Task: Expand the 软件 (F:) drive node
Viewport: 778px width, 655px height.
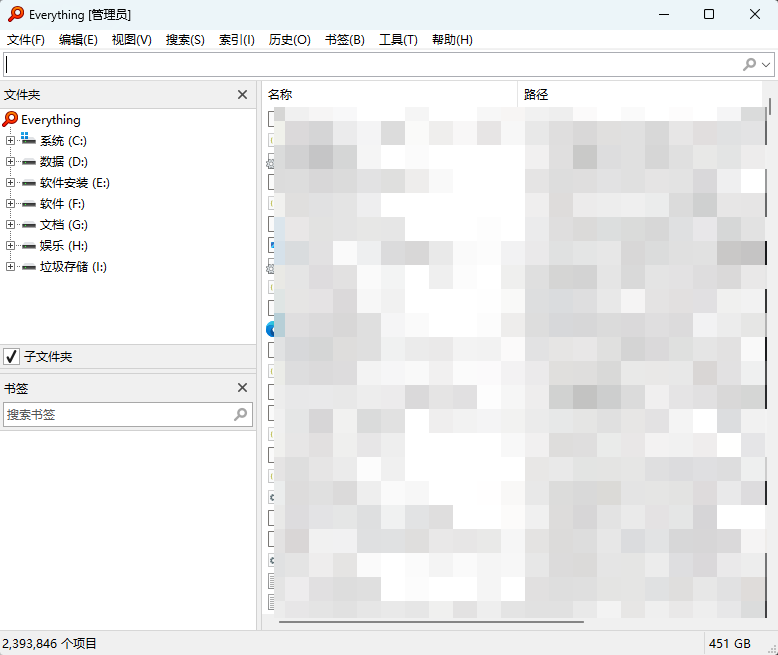Action: coord(10,204)
